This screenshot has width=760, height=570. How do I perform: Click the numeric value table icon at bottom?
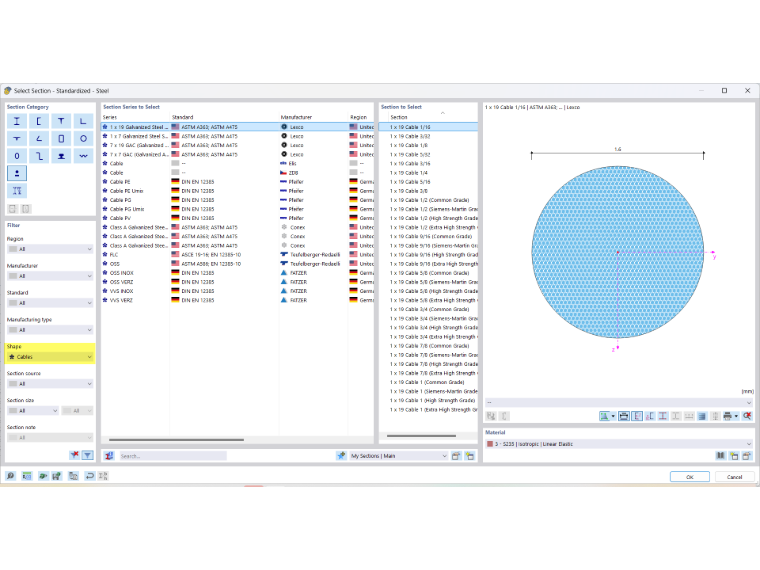point(27,476)
